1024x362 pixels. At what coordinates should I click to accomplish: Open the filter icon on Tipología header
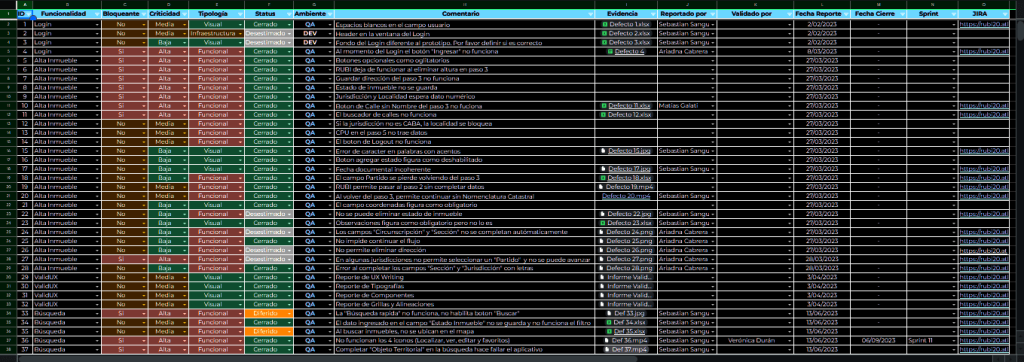pos(240,14)
